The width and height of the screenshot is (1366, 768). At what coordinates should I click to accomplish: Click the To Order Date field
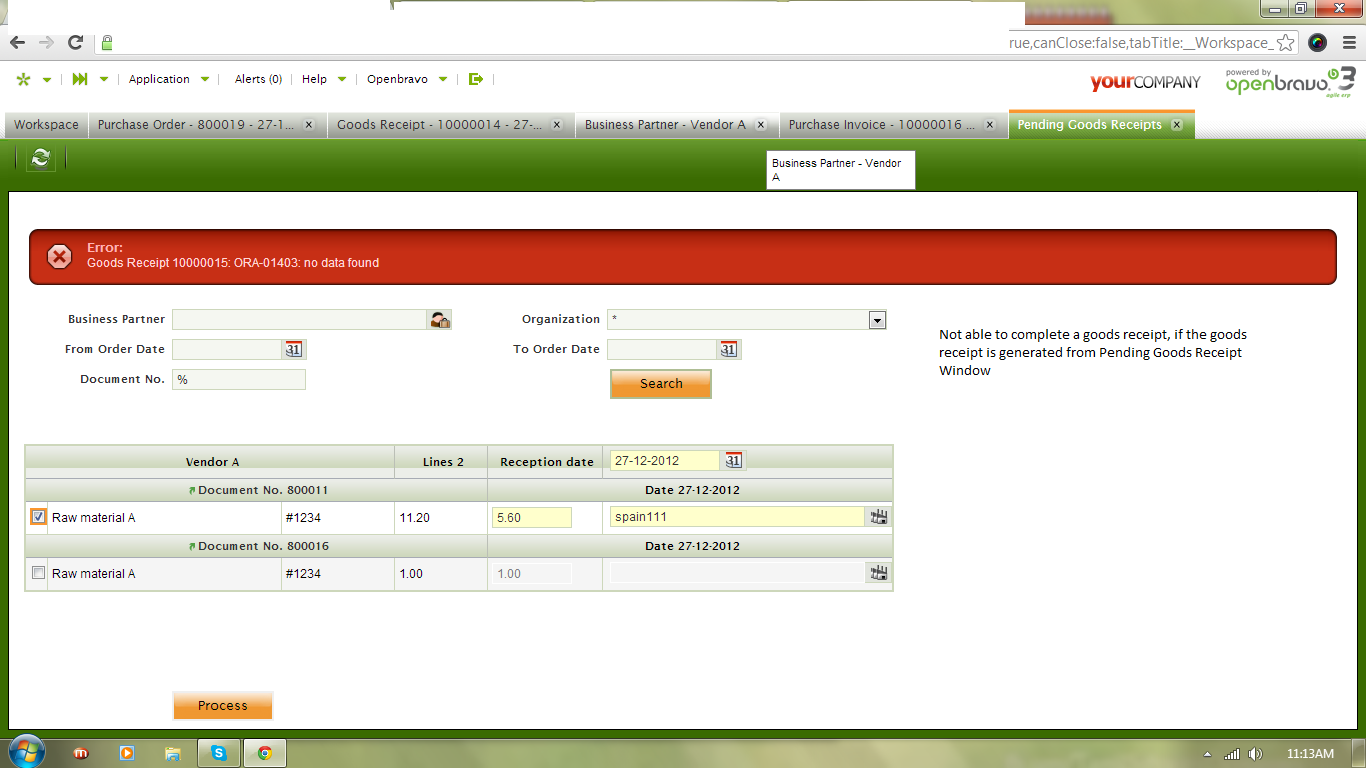(662, 349)
